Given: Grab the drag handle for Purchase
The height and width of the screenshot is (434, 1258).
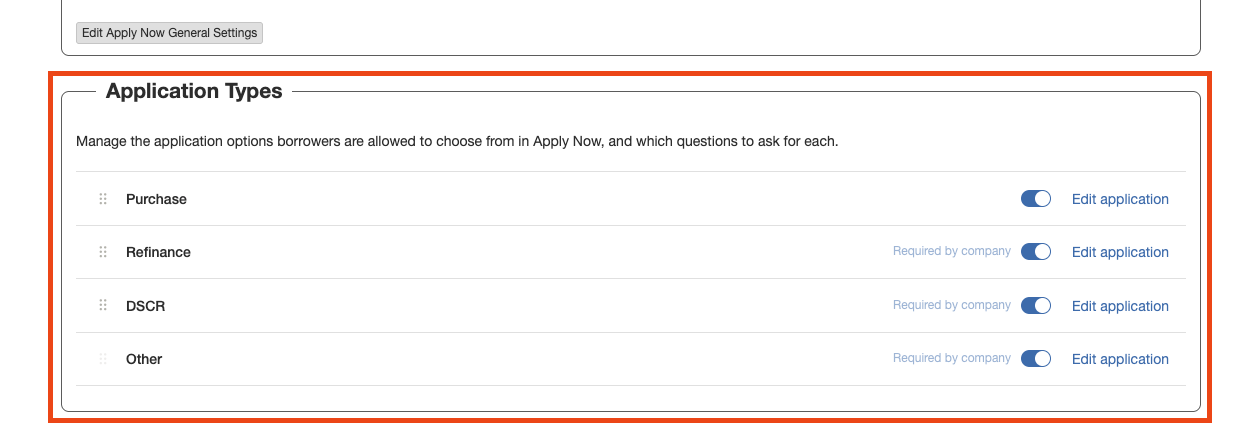Looking at the screenshot, I should point(102,199).
